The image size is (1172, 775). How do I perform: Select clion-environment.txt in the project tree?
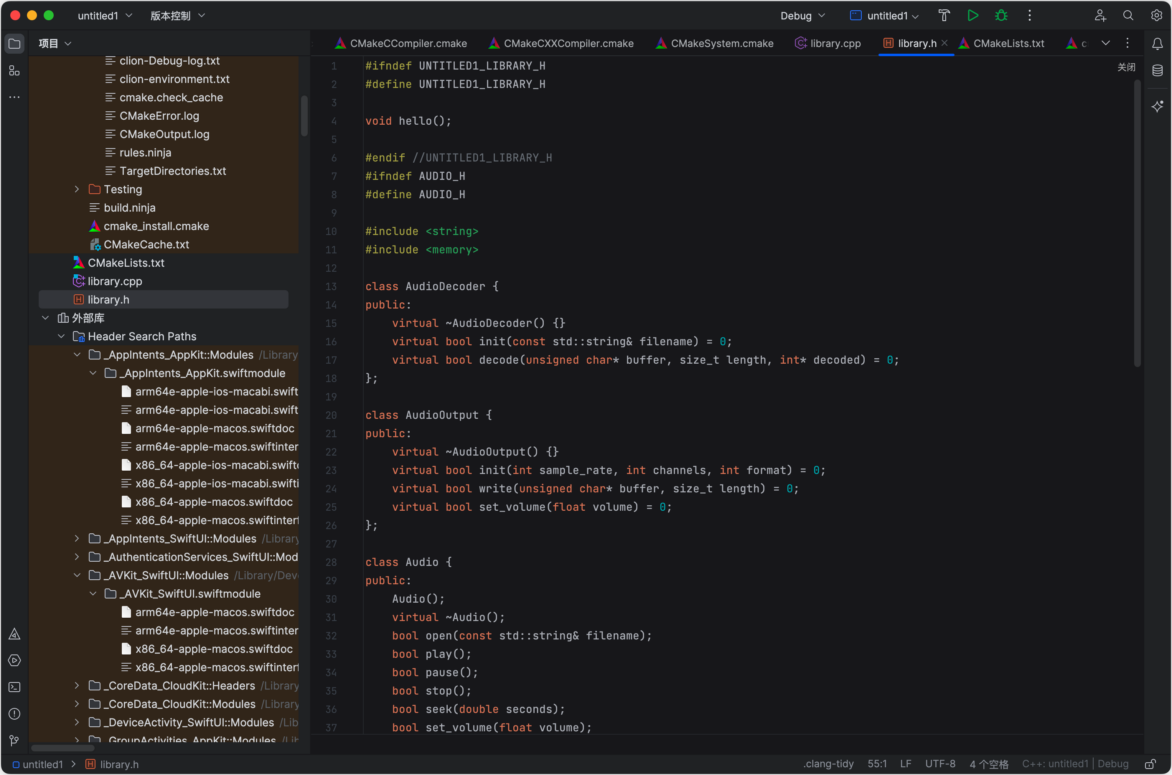point(174,79)
